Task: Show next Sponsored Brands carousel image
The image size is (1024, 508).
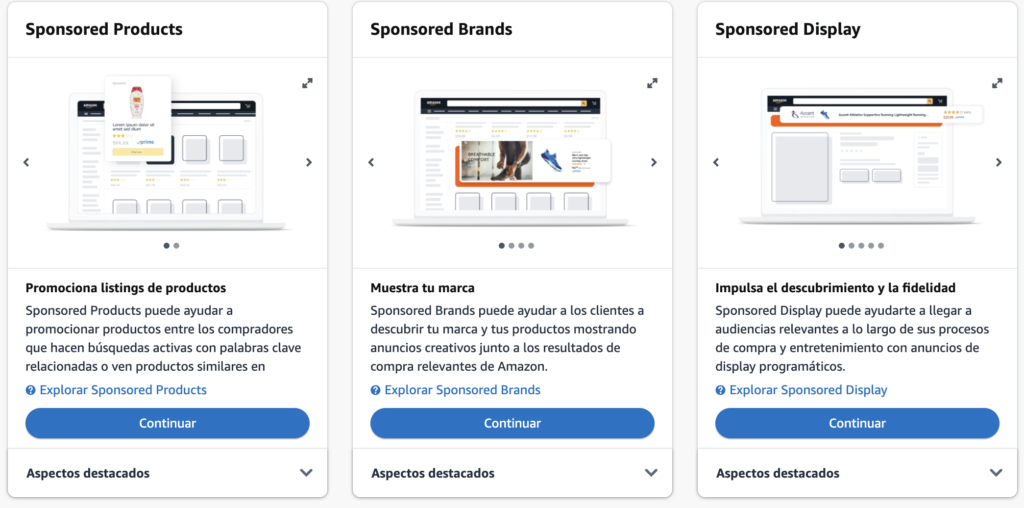Action: tap(654, 162)
